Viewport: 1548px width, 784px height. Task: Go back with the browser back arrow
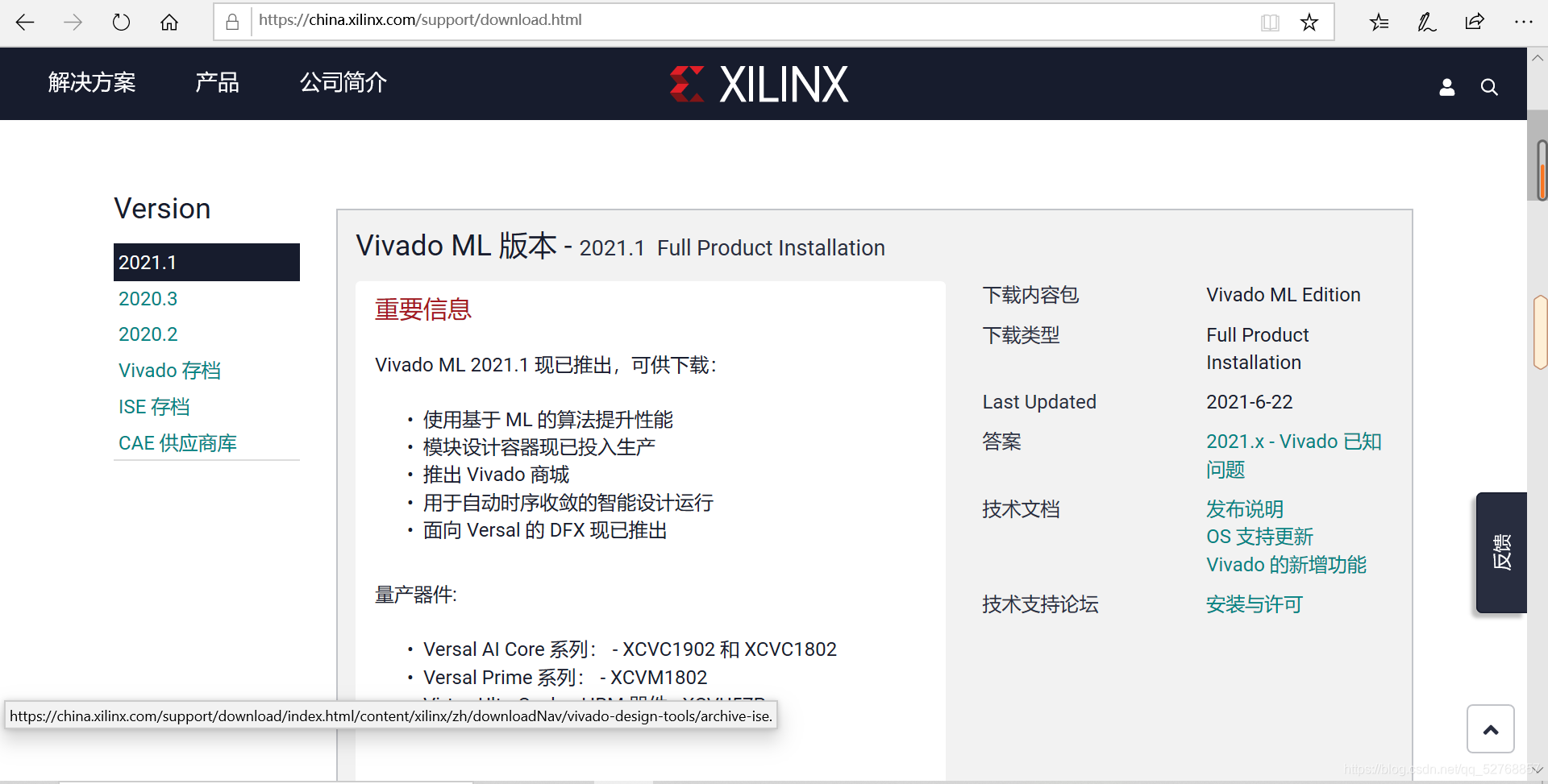[x=25, y=22]
